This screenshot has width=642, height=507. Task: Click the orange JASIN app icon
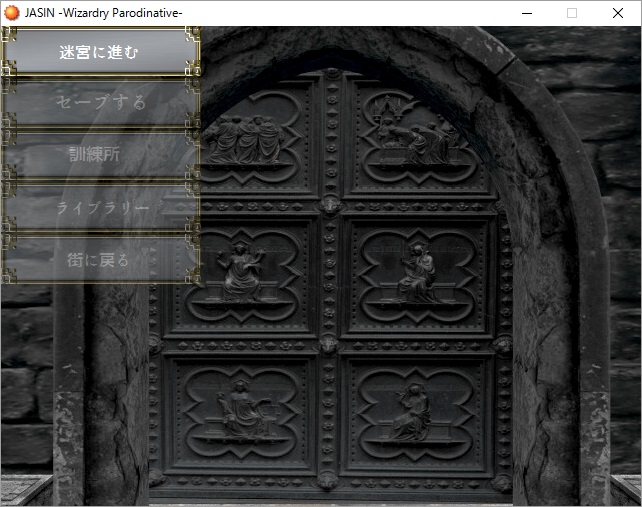click(x=12, y=13)
